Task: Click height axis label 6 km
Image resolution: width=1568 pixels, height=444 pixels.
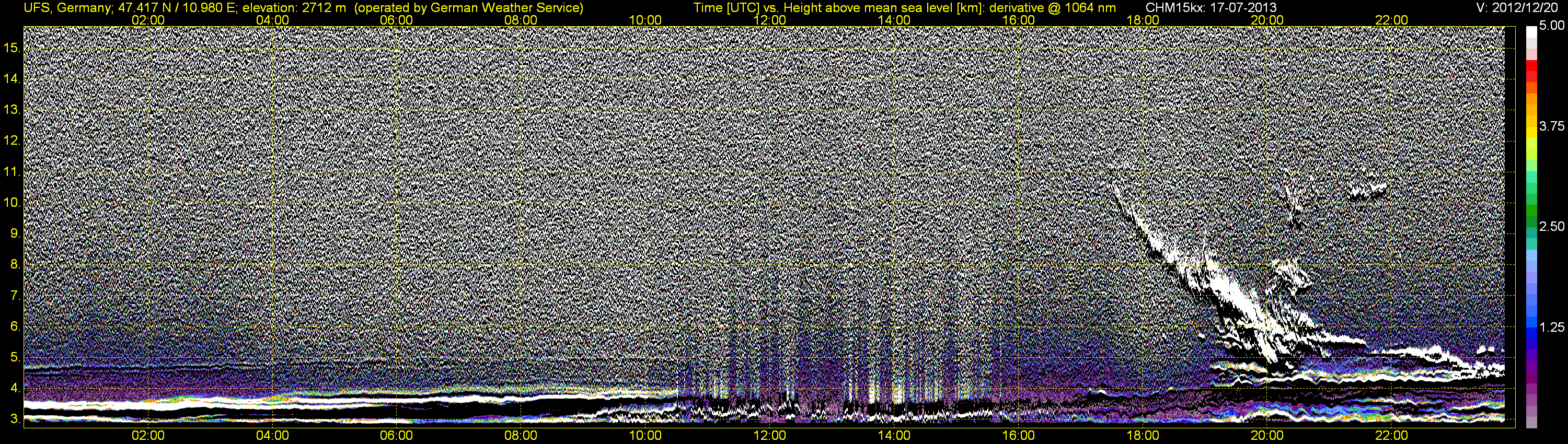Action: click(x=15, y=326)
